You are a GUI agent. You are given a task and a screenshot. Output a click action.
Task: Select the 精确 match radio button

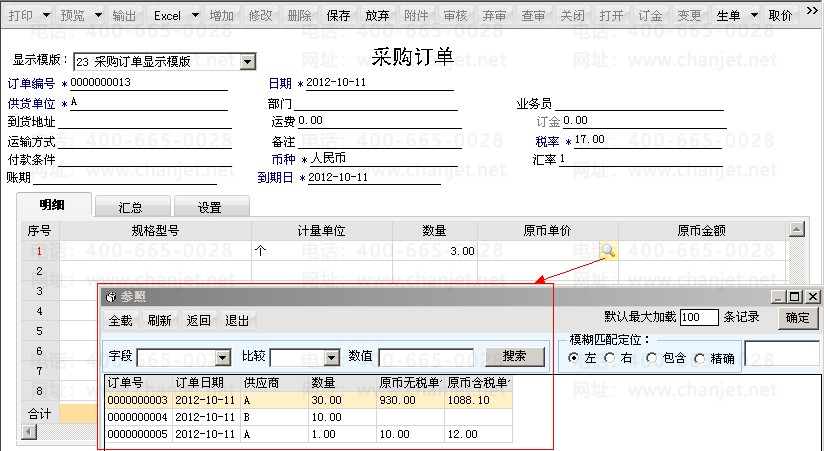coord(699,358)
